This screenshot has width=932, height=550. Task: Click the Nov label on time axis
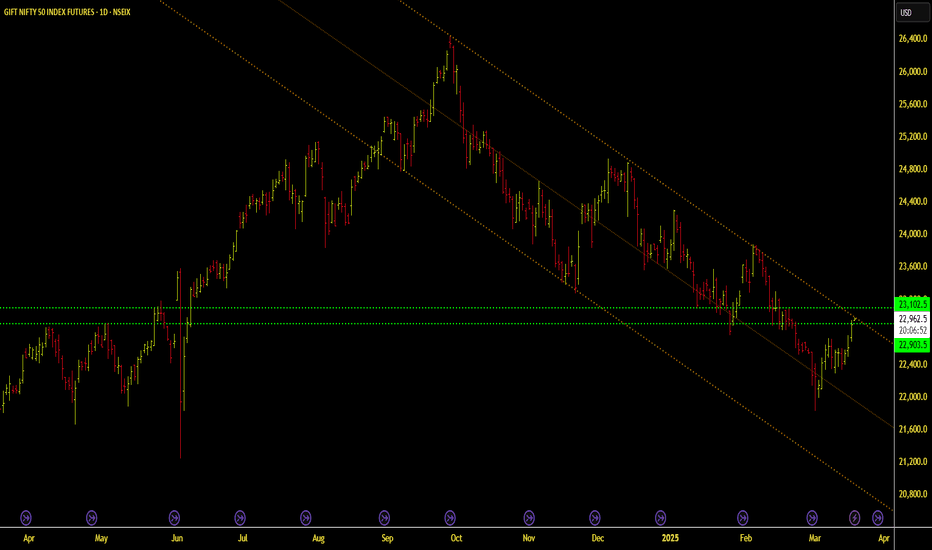528,538
